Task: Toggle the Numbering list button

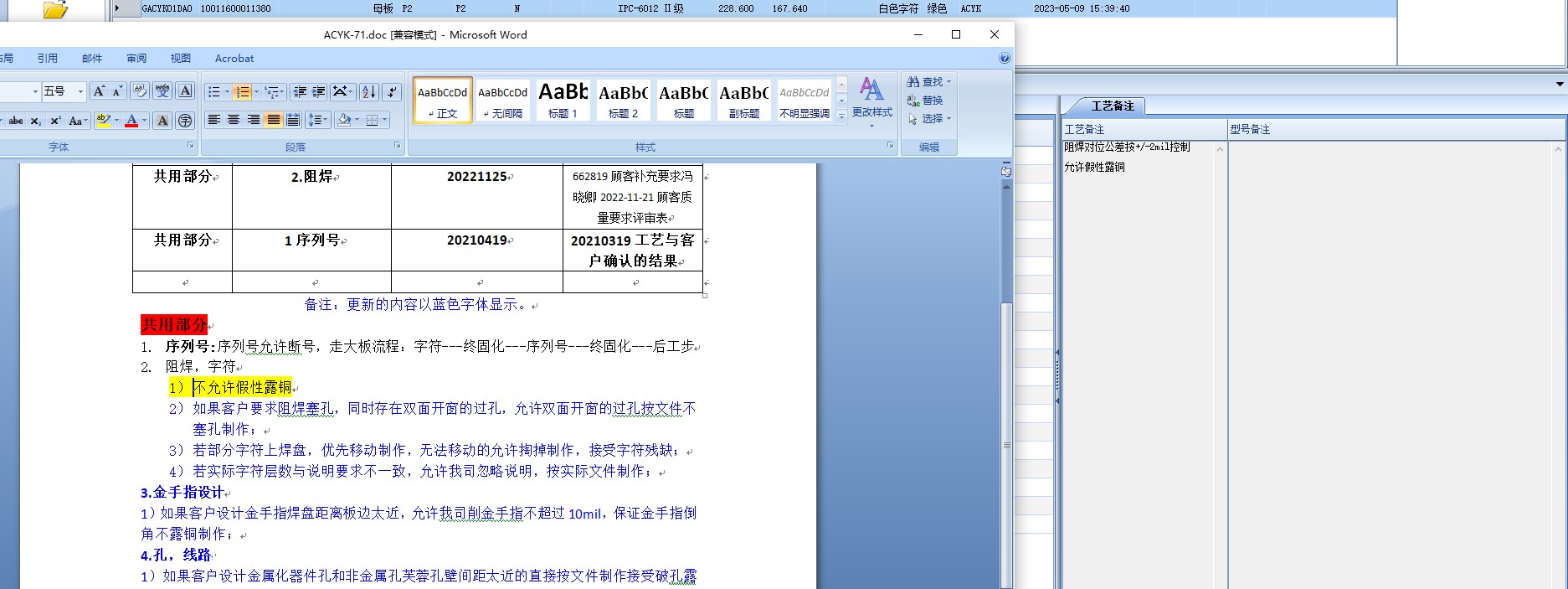Action: pos(242,91)
